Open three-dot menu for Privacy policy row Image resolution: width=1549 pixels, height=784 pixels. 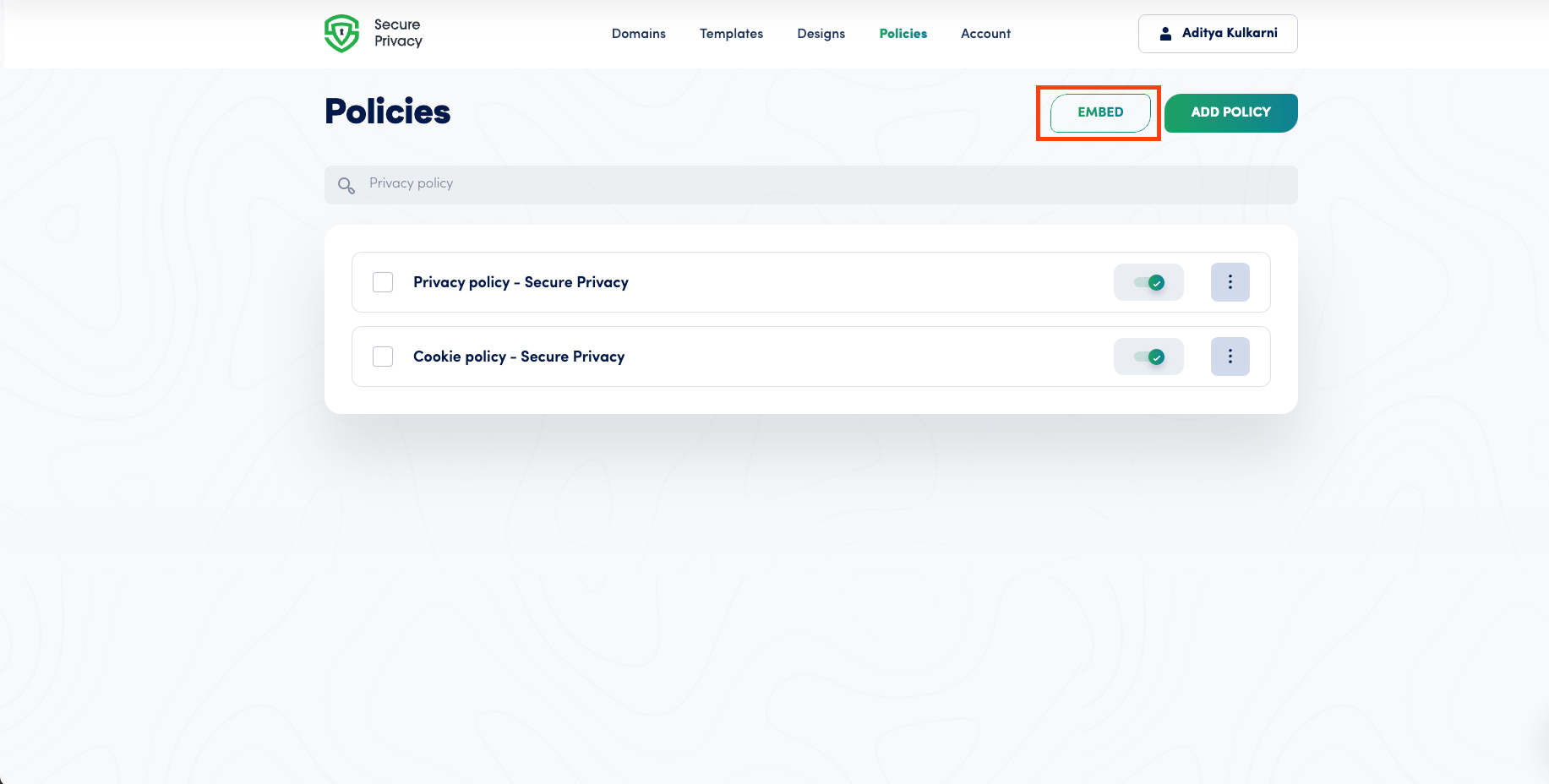coord(1230,282)
